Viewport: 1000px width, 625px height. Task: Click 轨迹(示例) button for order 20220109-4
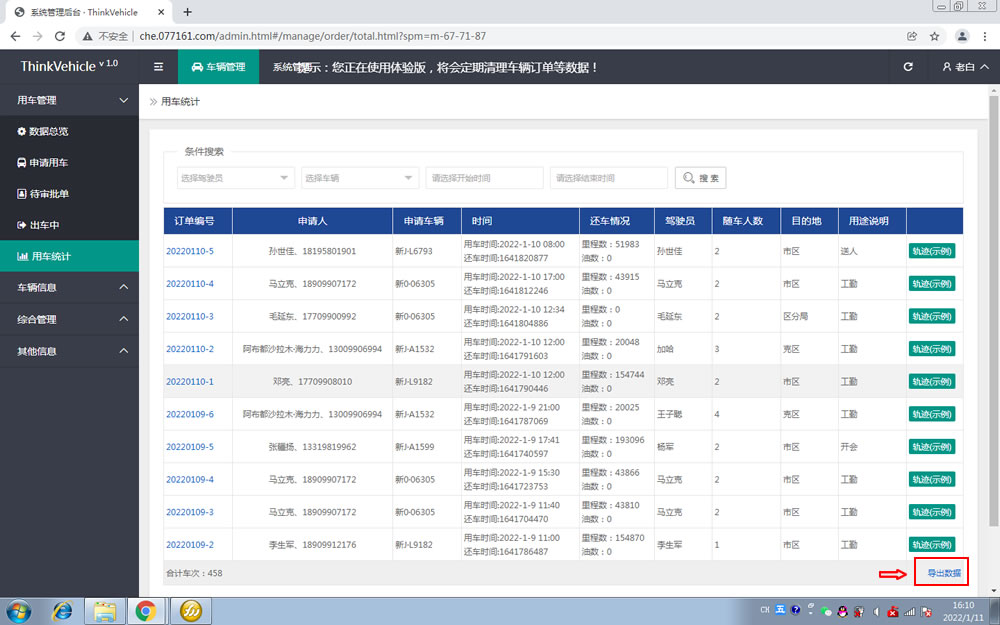[932, 480]
